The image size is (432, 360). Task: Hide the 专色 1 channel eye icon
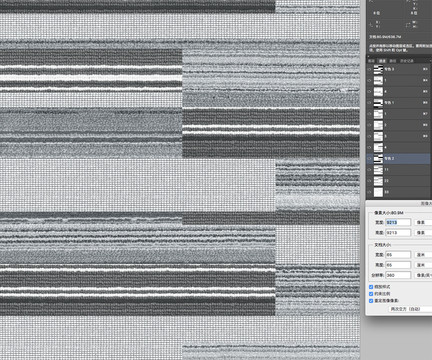(369, 103)
